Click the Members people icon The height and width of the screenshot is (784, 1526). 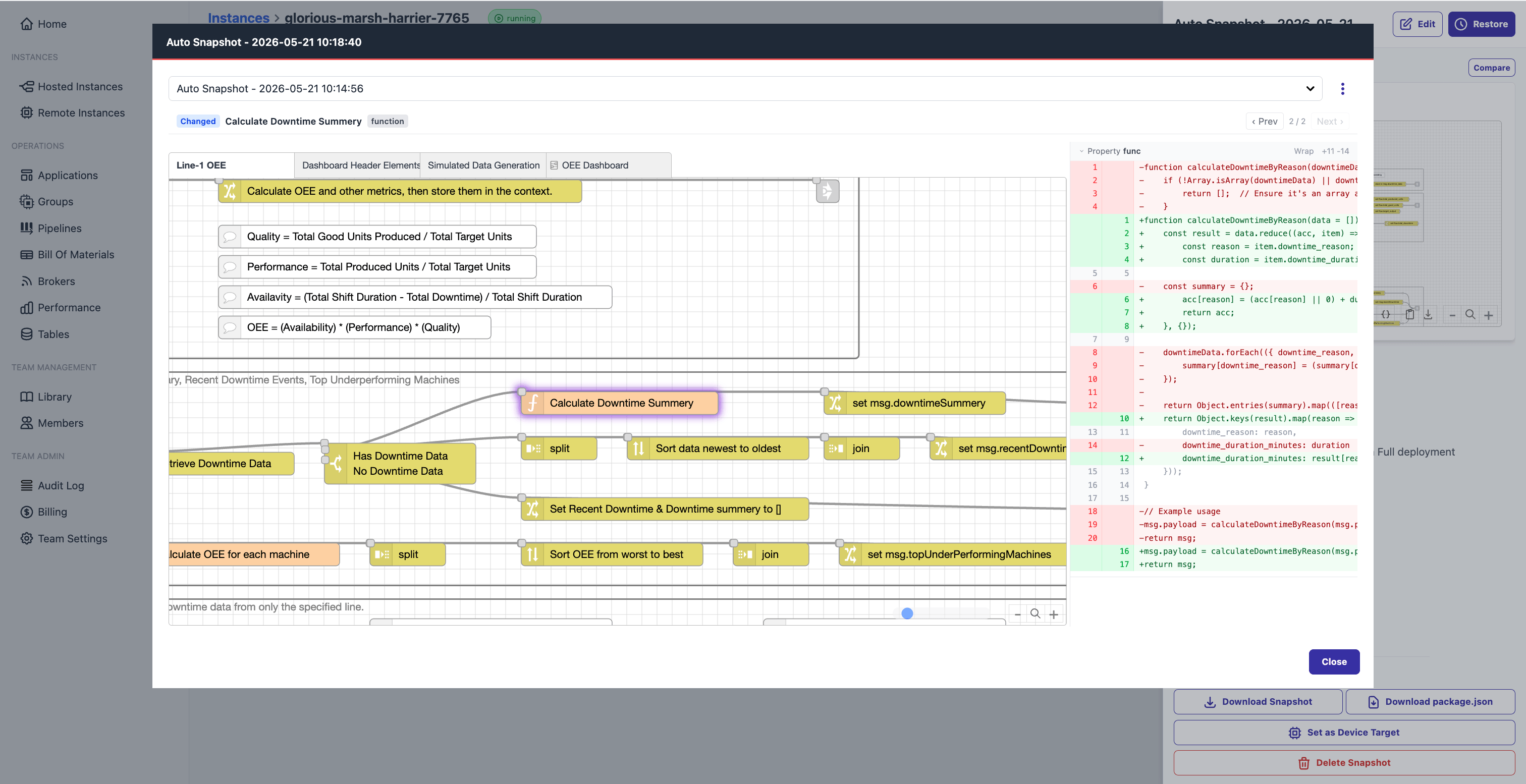tap(27, 423)
